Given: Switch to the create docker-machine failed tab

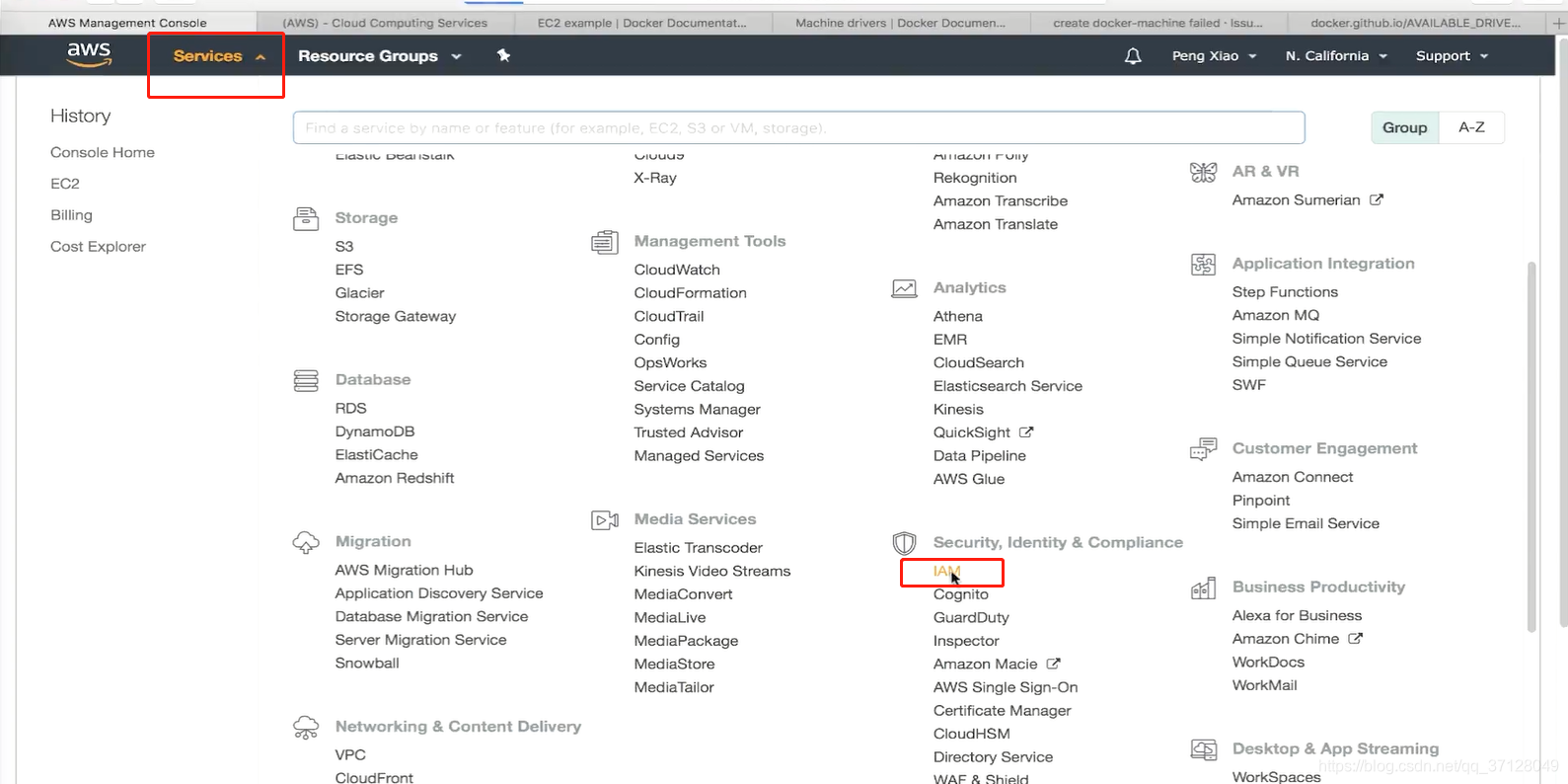Looking at the screenshot, I should click(x=1157, y=23).
